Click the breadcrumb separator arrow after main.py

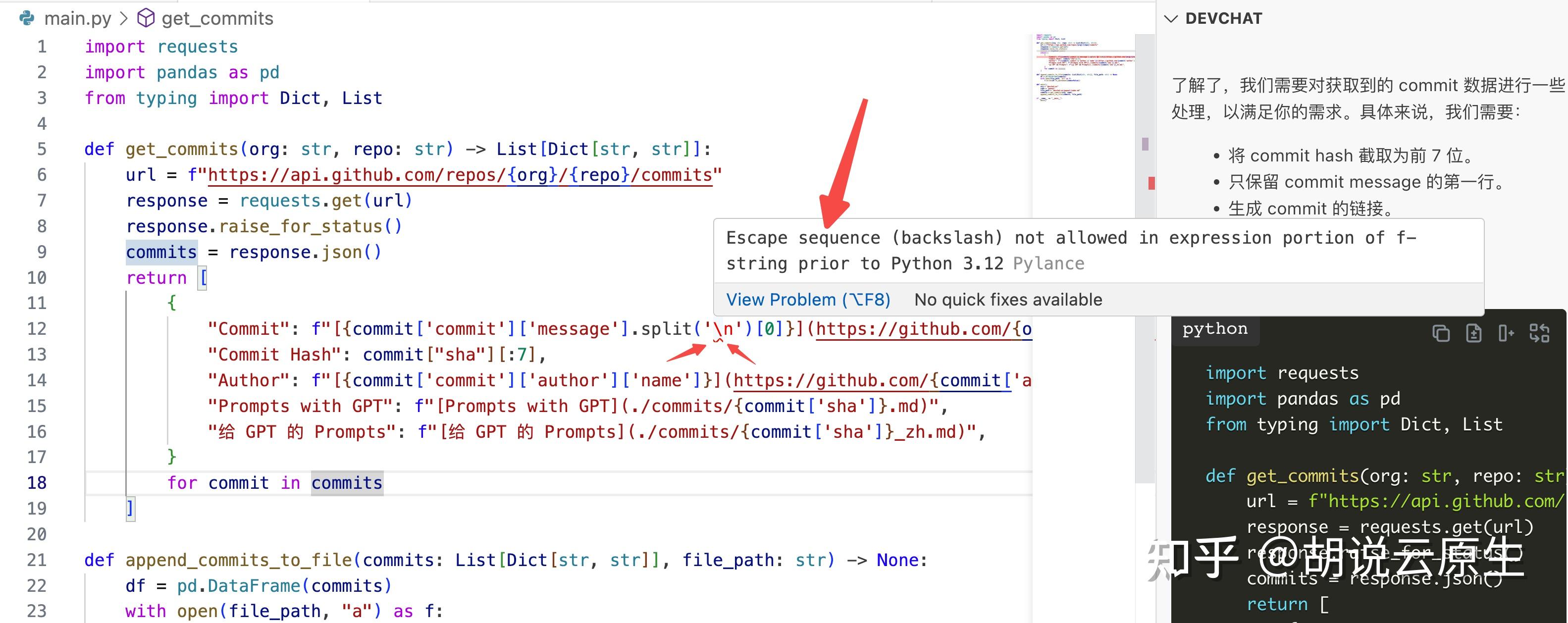tap(124, 18)
